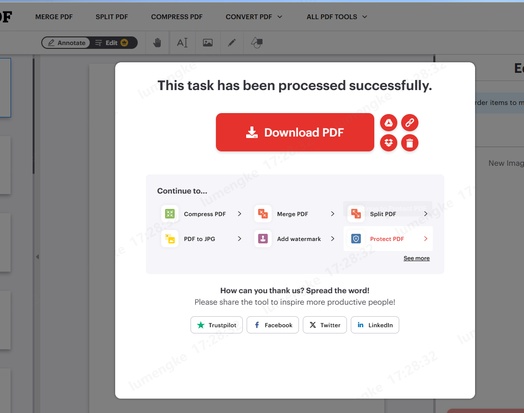
Task: Delete the file with the trash icon
Action: 410,143
